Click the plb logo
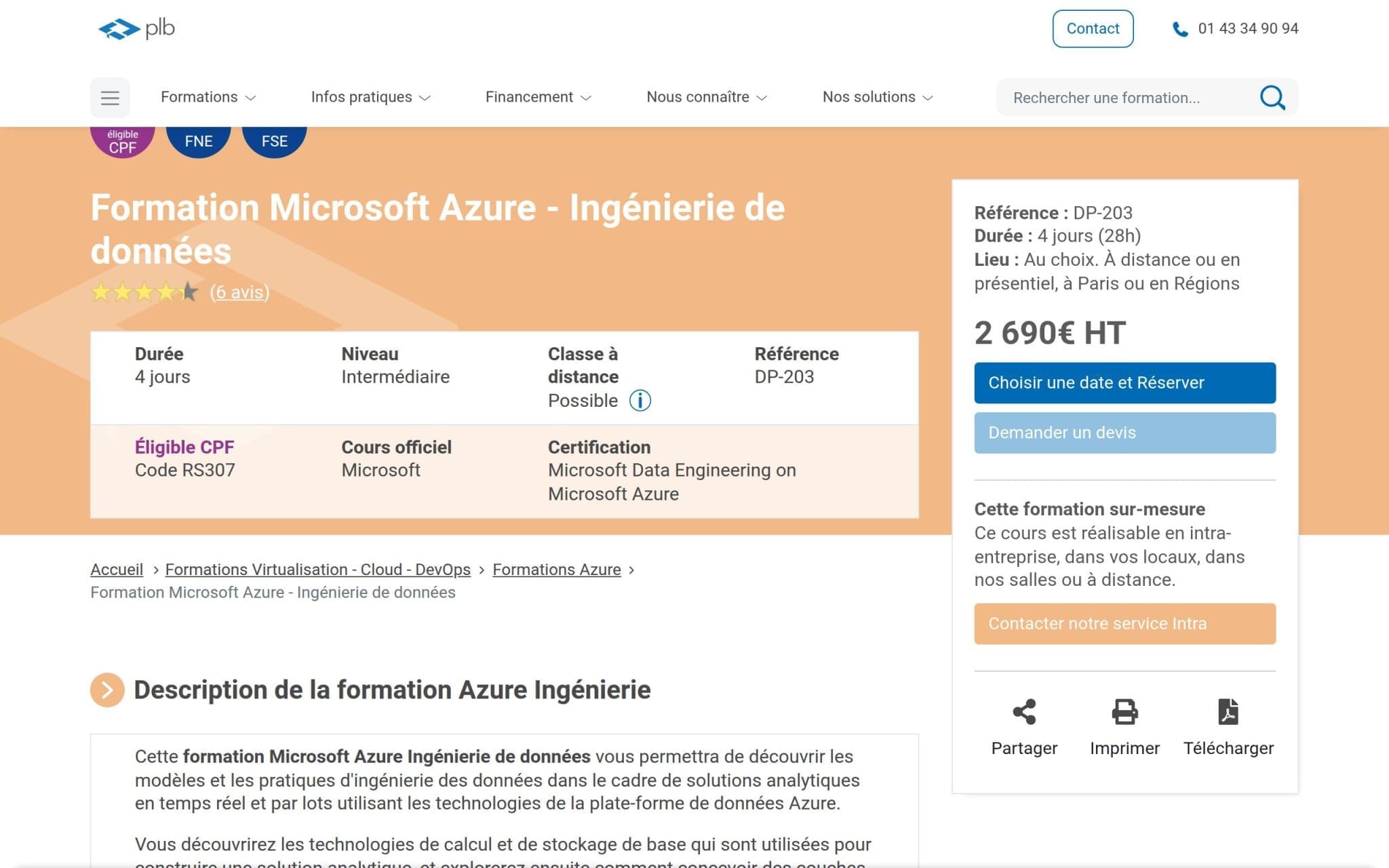 coord(136,28)
